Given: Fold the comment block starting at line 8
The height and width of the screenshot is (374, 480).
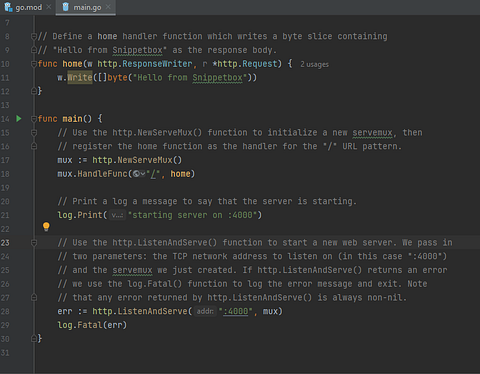Looking at the screenshot, I should pyautogui.click(x=34, y=36).
